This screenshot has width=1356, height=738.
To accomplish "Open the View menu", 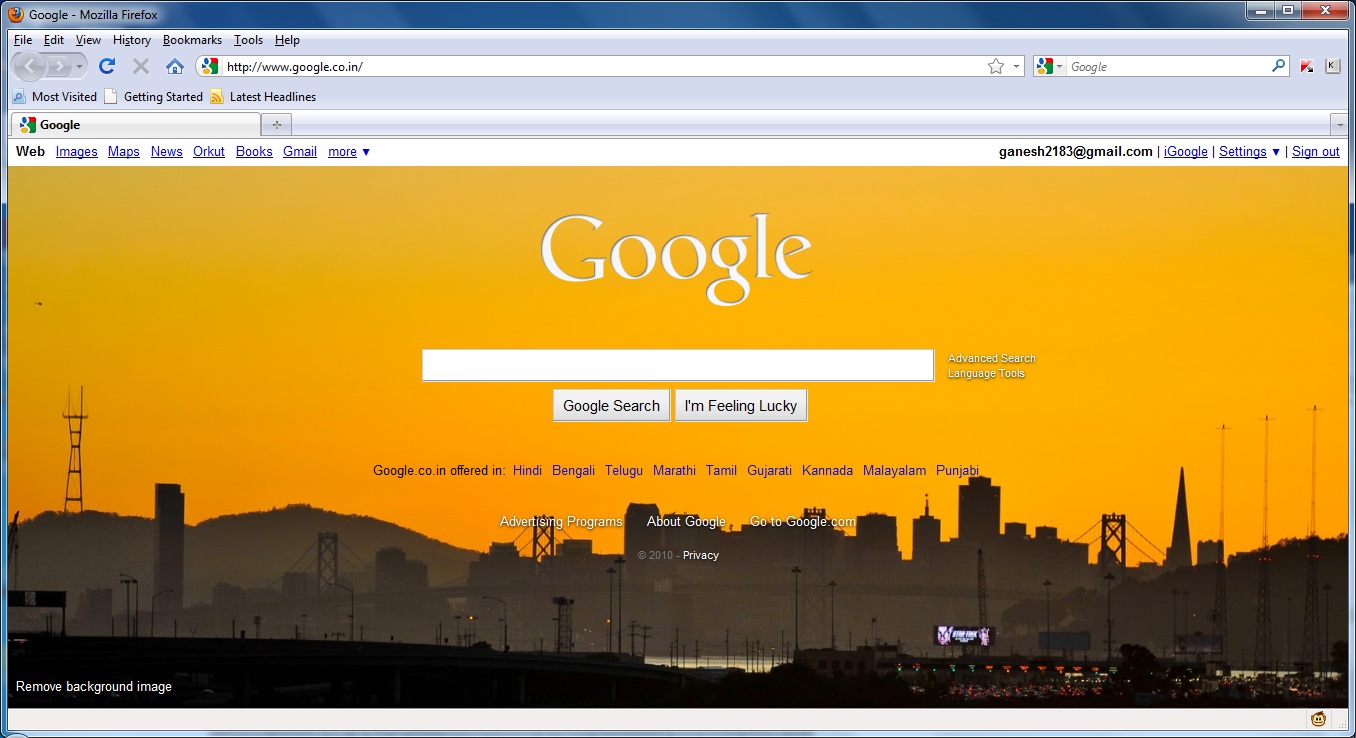I will [88, 40].
